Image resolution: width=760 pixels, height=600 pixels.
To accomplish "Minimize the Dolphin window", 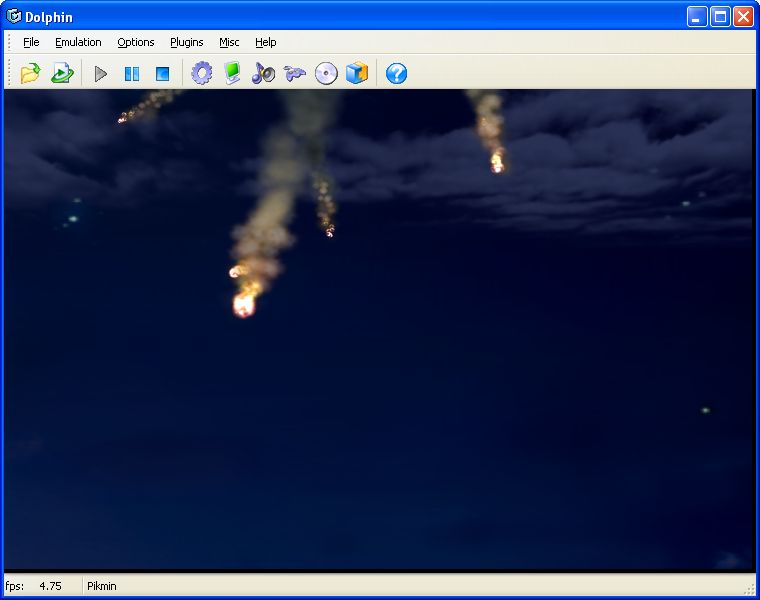I will pyautogui.click(x=697, y=17).
